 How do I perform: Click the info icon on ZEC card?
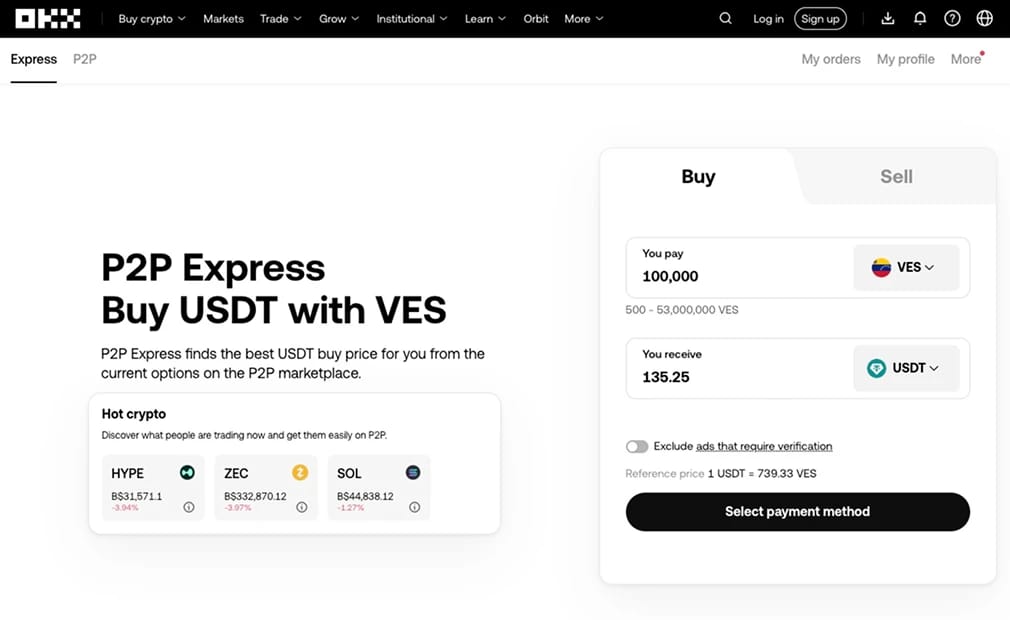click(x=301, y=507)
